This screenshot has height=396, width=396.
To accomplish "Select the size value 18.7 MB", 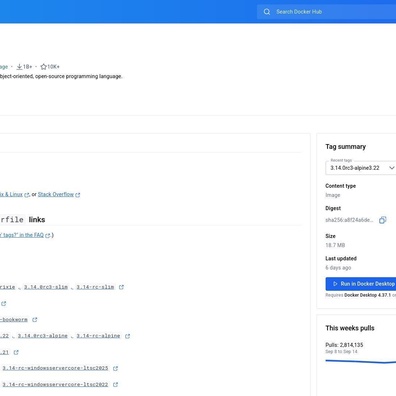I will tap(335, 245).
